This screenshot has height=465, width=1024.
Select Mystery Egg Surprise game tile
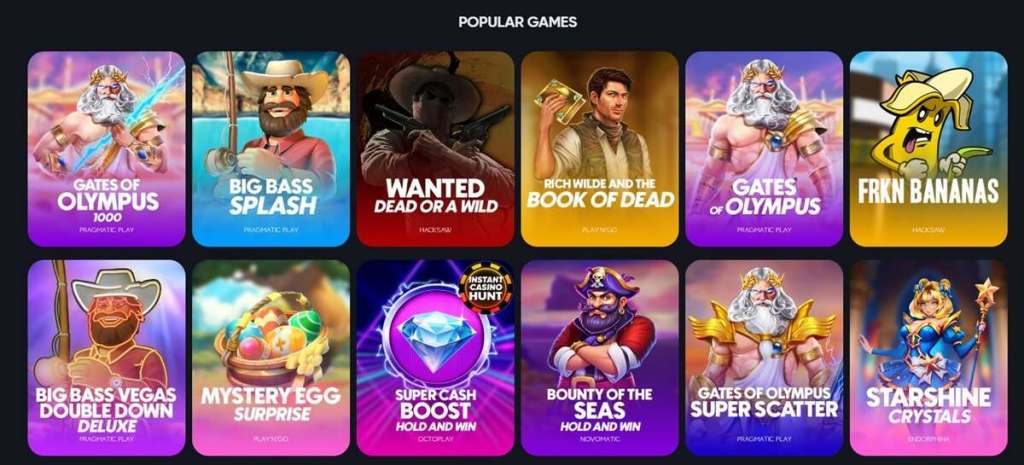pyautogui.click(x=271, y=358)
